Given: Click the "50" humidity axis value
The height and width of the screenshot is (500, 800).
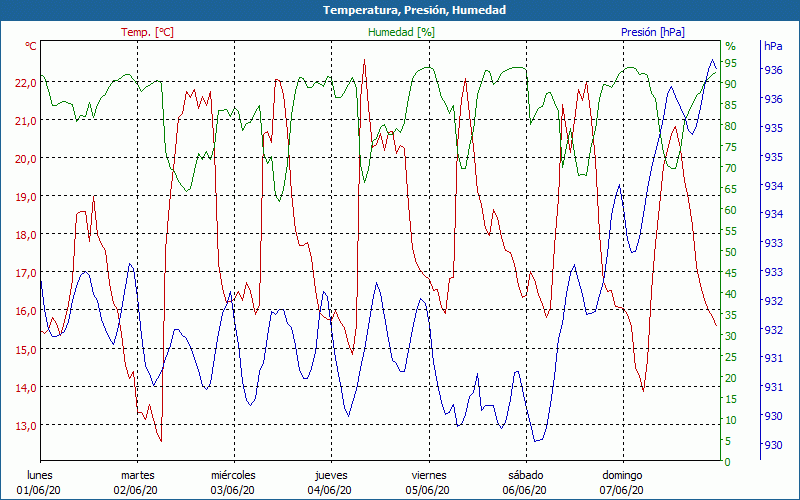Looking at the screenshot, I should (x=731, y=252).
